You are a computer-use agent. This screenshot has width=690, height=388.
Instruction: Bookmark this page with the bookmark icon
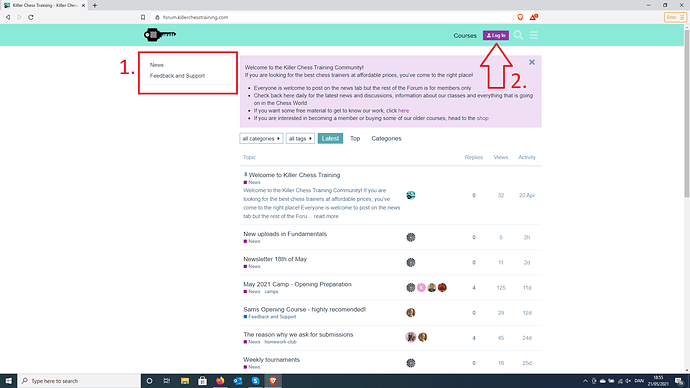pyautogui.click(x=143, y=17)
